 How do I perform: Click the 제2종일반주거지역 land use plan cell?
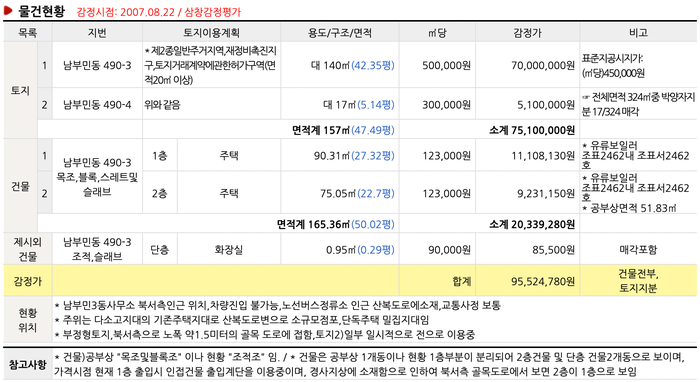211,65
